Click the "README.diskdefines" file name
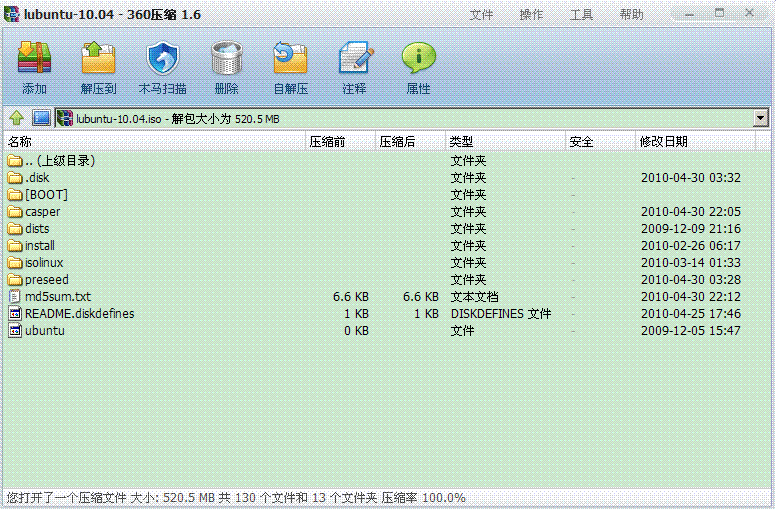This screenshot has width=776, height=509. [80, 313]
